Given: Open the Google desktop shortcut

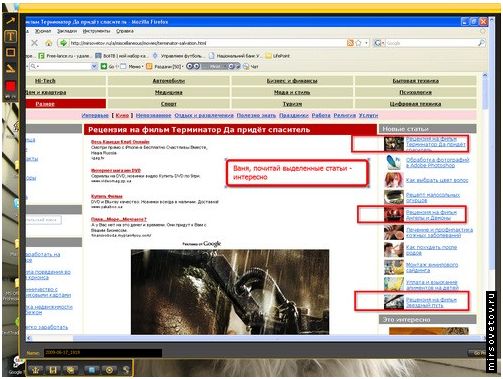Looking at the screenshot, I should pos(16,366).
